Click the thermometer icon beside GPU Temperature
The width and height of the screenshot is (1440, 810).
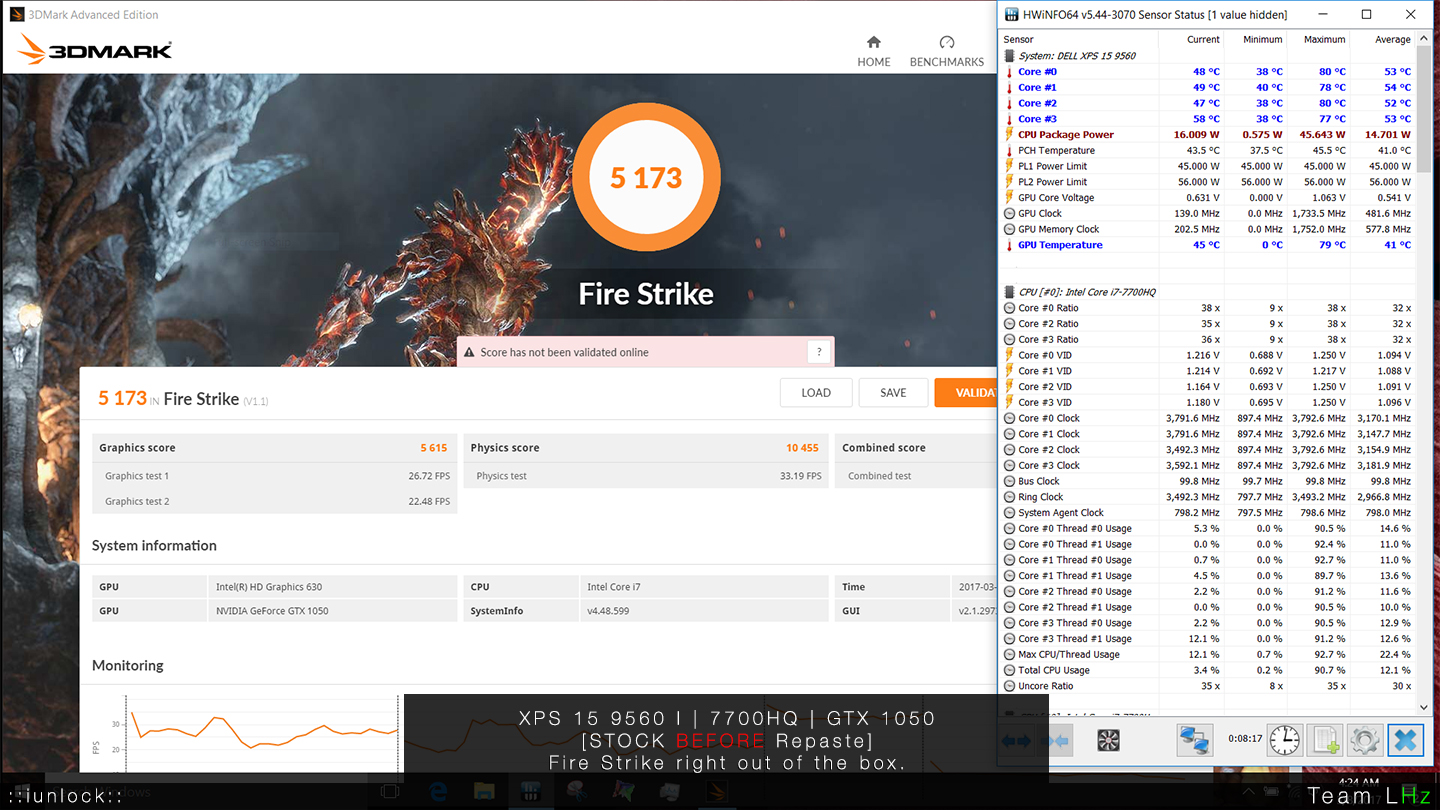1009,245
